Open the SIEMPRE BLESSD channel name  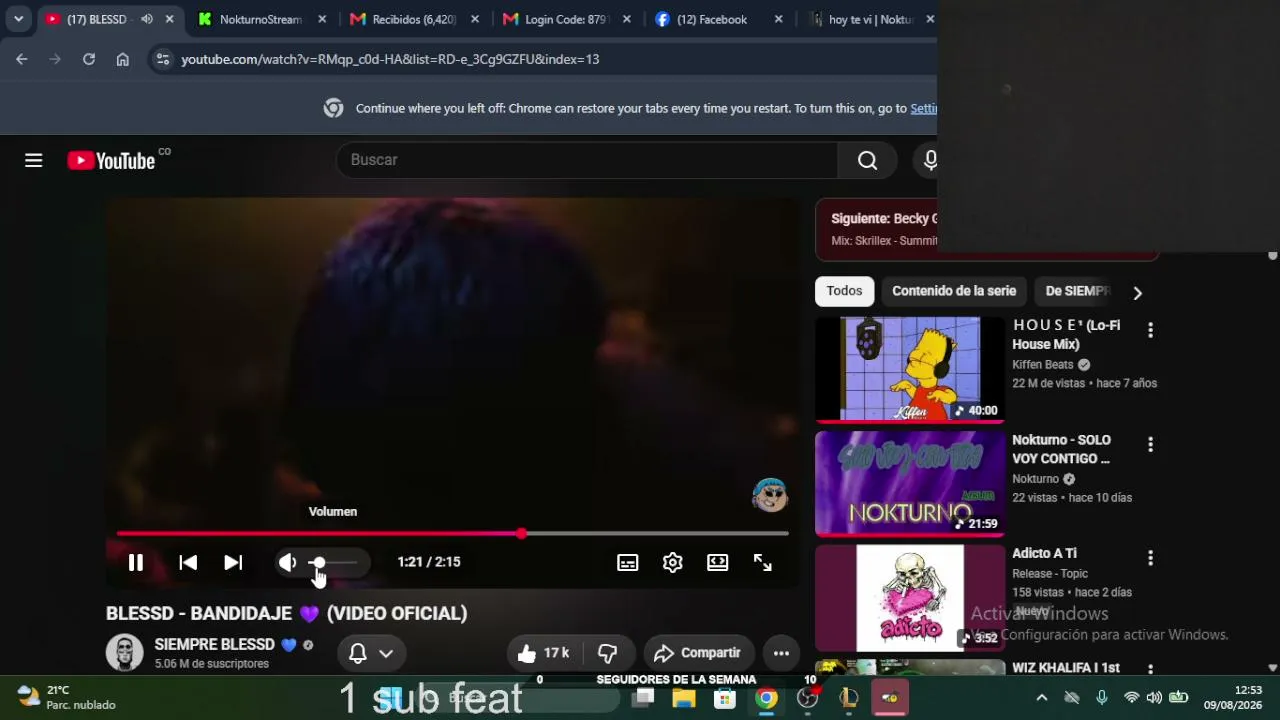[214, 645]
